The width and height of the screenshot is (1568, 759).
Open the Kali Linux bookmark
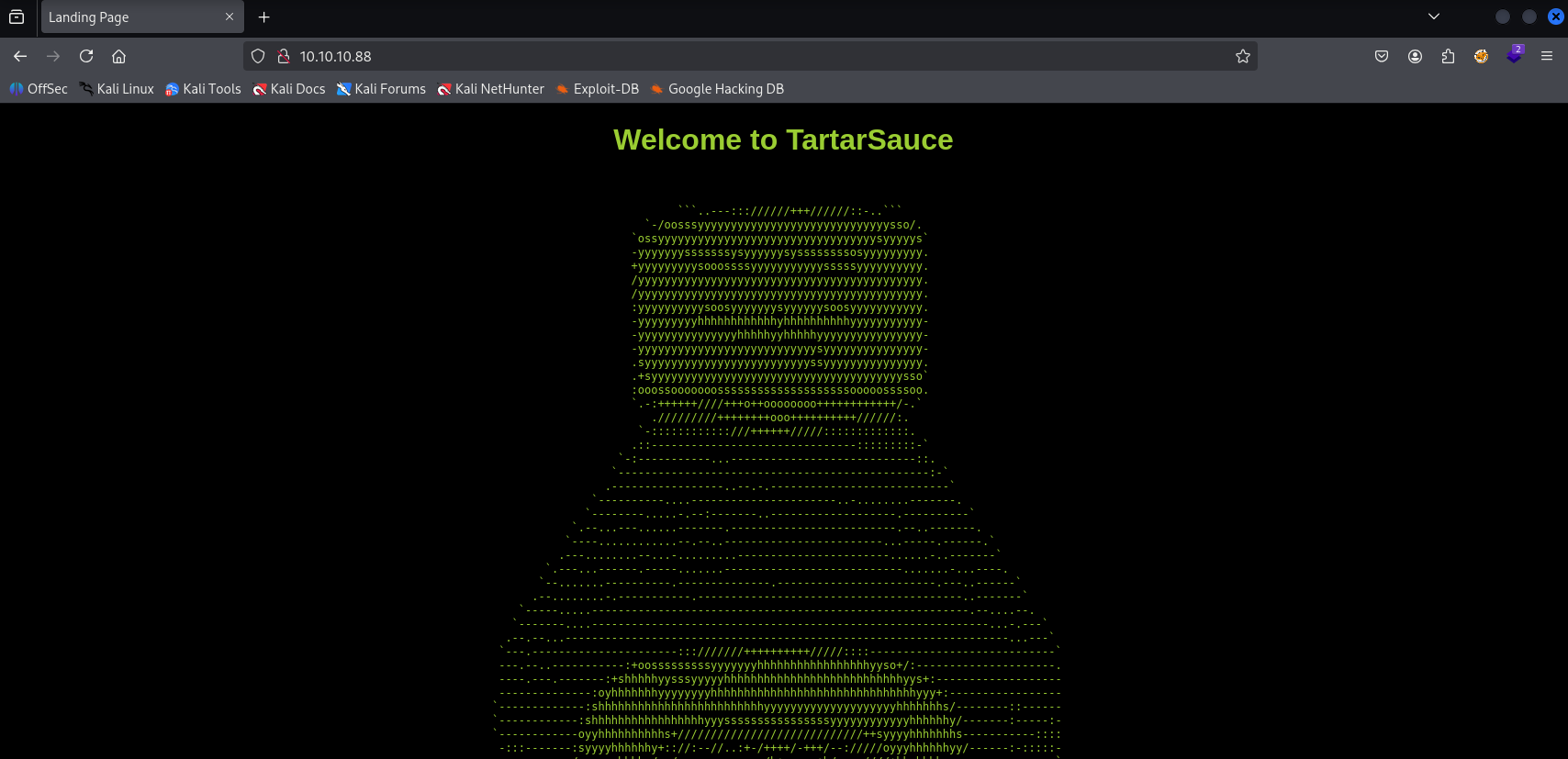tap(117, 89)
